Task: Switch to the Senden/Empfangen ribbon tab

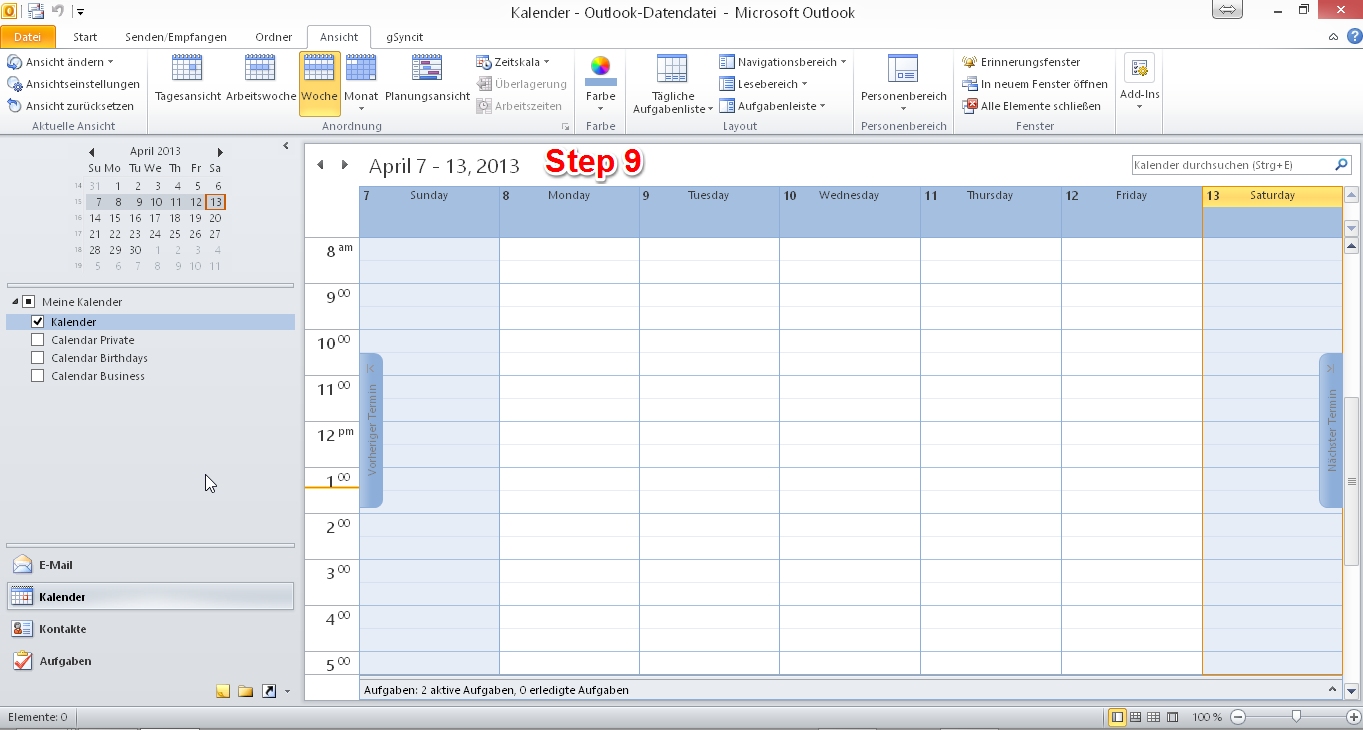Action: pos(176,37)
